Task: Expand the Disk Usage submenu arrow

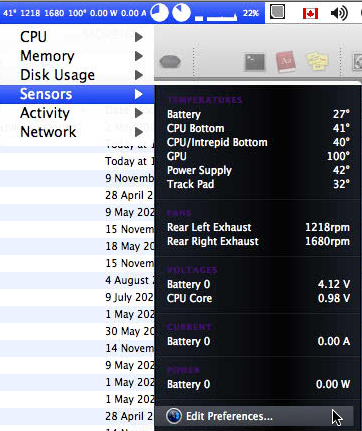Action: click(139, 75)
